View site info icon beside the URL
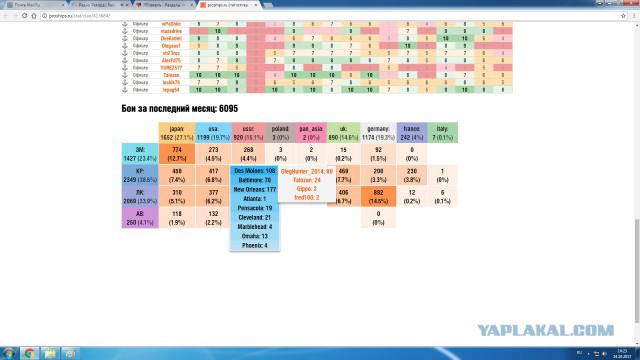The width and height of the screenshot is (640, 360). pos(44,16)
